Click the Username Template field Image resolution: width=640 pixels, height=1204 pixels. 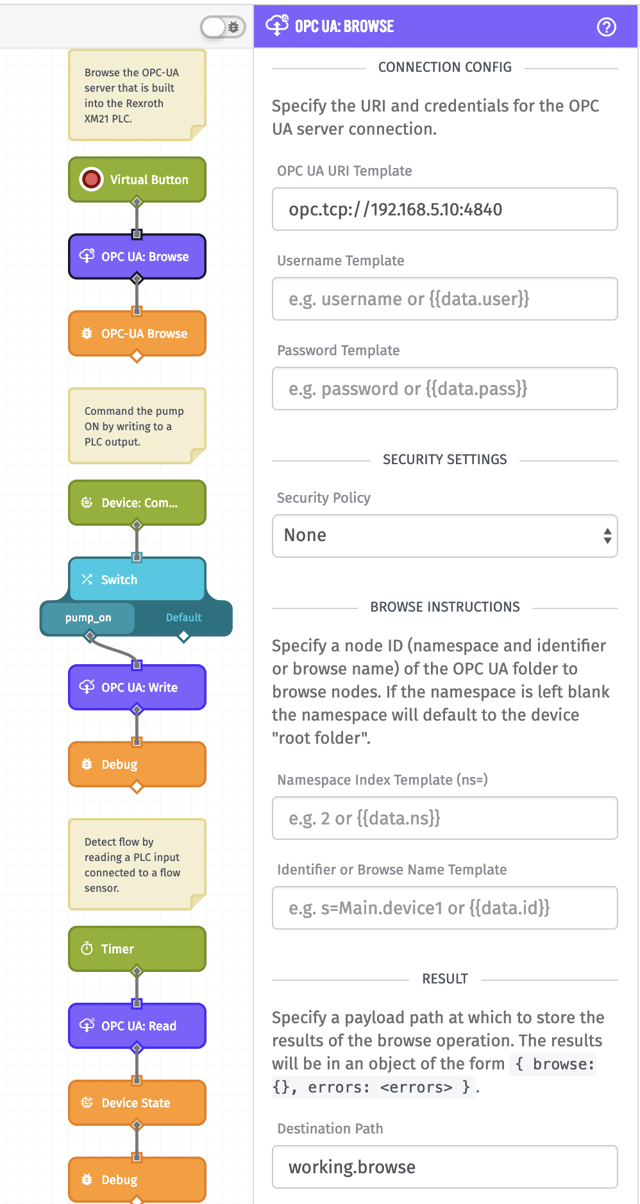tap(444, 298)
